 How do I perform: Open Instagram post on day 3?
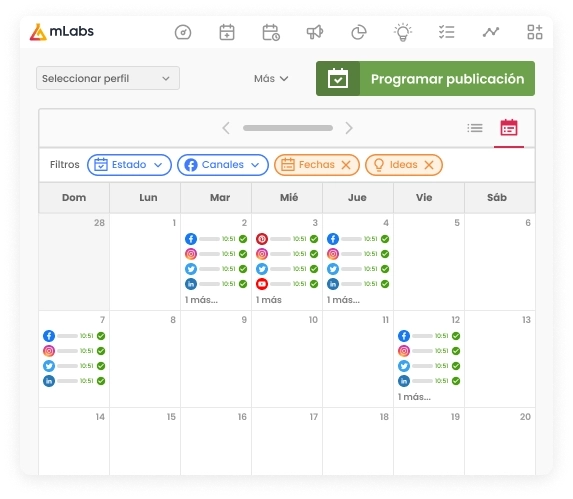[x=287, y=254]
